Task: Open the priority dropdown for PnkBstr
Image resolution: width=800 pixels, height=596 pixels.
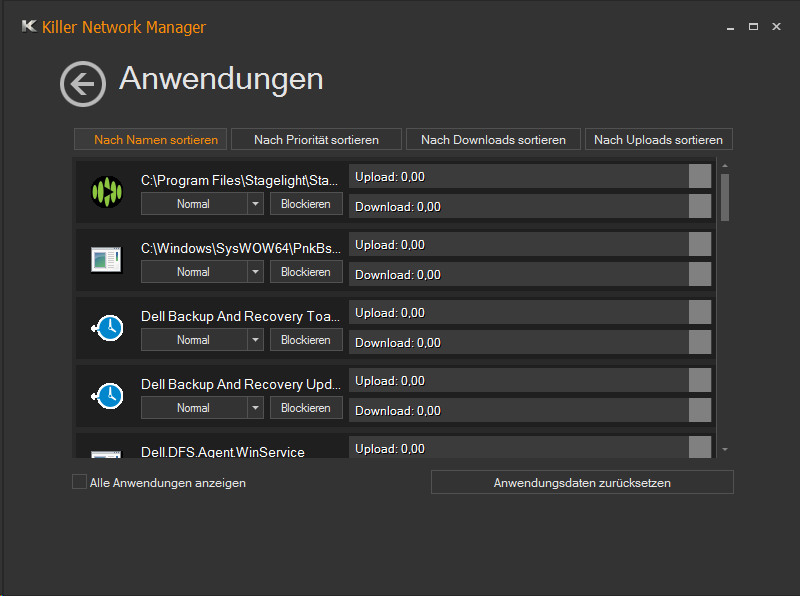Action: point(255,271)
